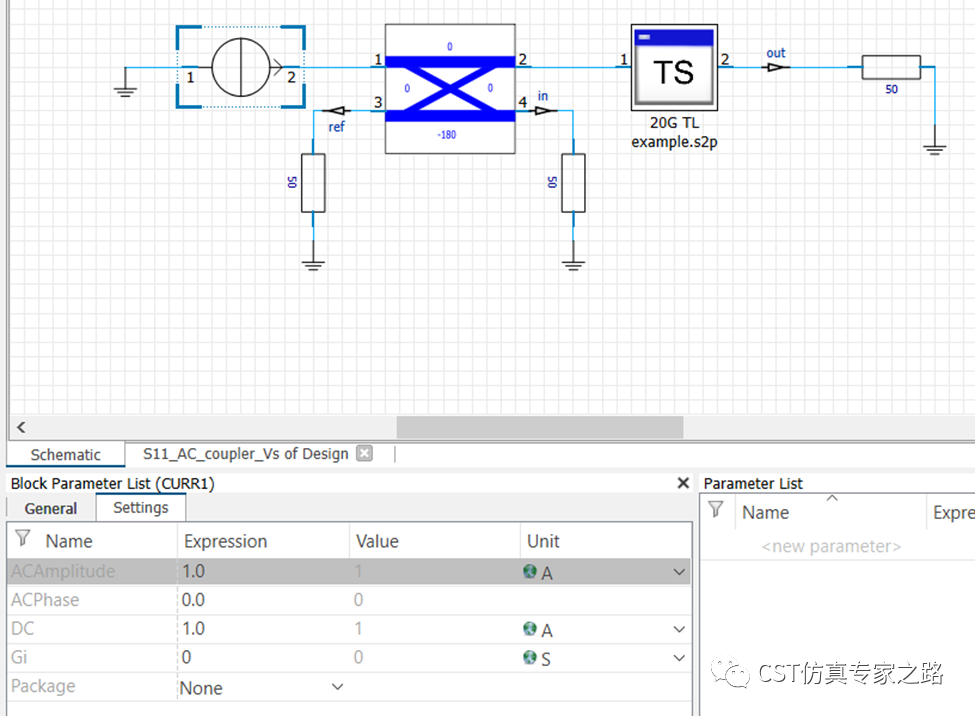Click globe icon in DC unit cell
The width and height of the screenshot is (975, 716).
pos(530,628)
